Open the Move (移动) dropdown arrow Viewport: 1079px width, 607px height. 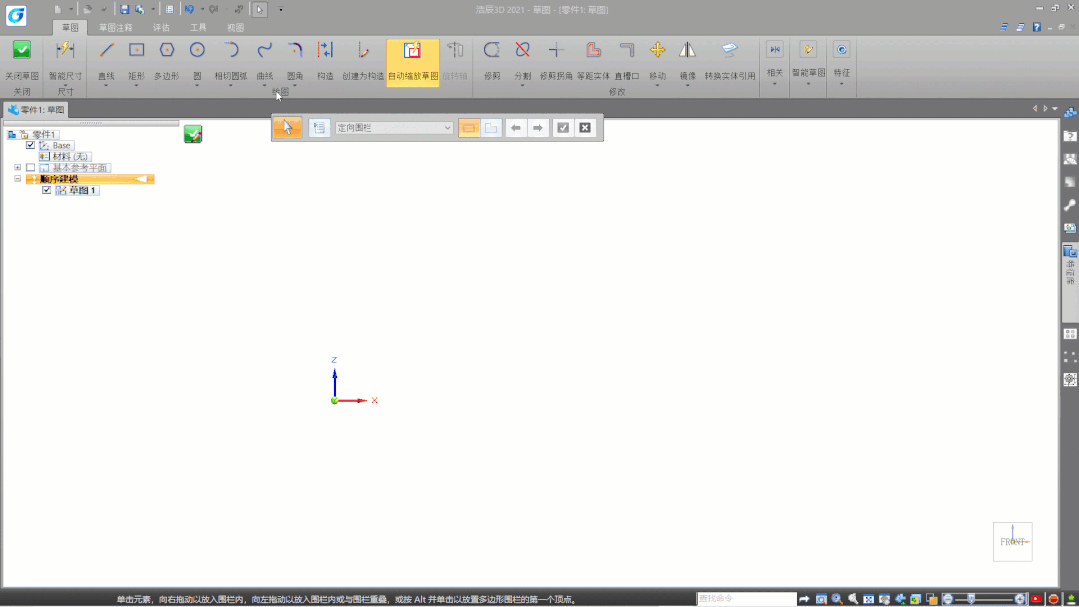(657, 85)
